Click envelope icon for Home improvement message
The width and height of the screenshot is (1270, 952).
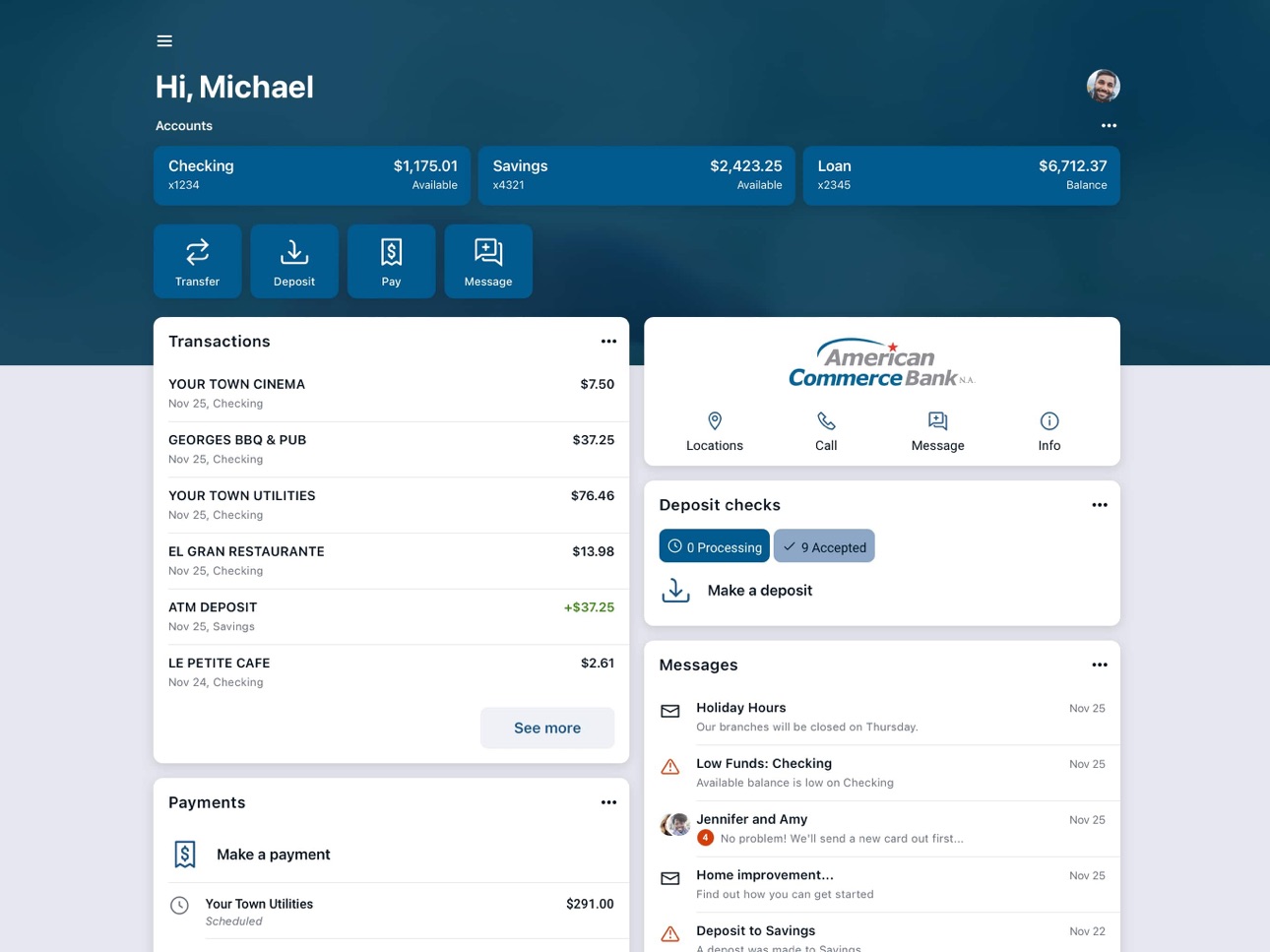click(670, 878)
